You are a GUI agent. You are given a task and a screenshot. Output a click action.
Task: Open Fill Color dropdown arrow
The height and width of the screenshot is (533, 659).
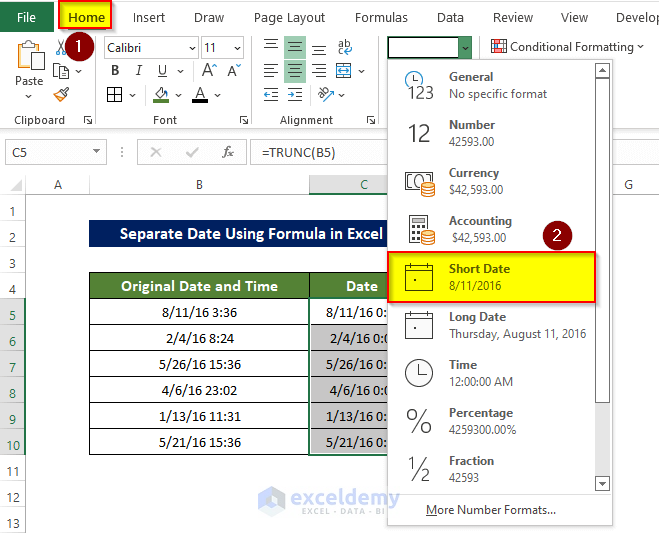pyautogui.click(x=178, y=95)
